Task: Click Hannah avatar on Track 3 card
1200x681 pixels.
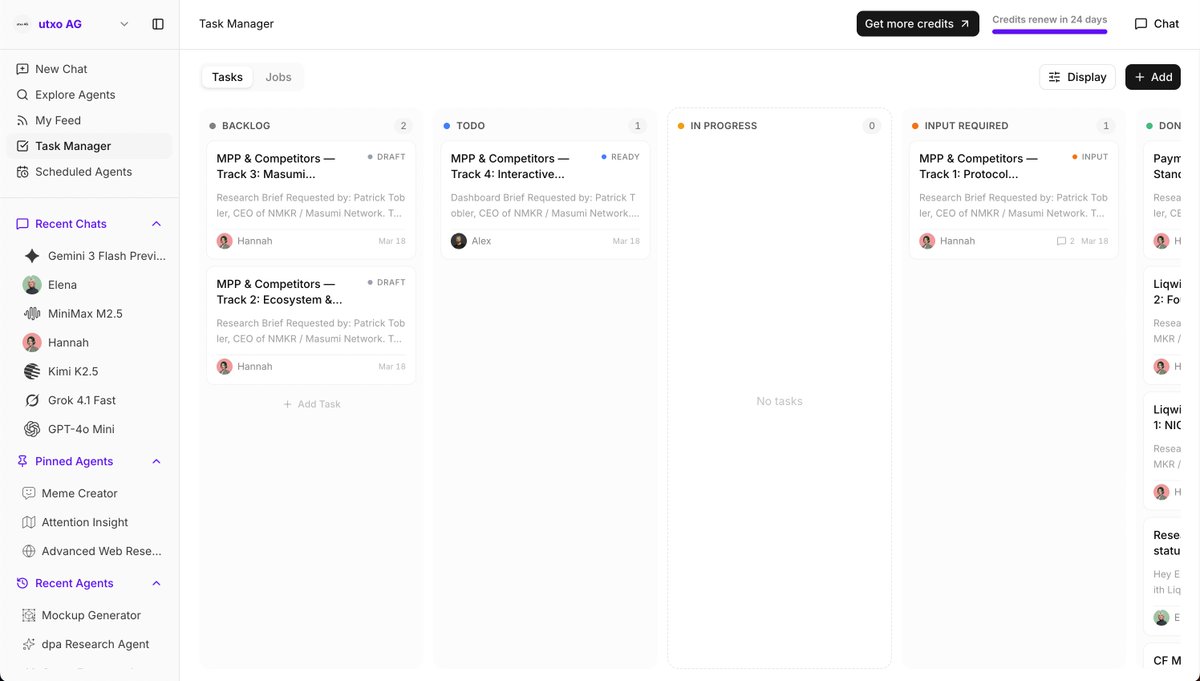Action: click(x=225, y=241)
